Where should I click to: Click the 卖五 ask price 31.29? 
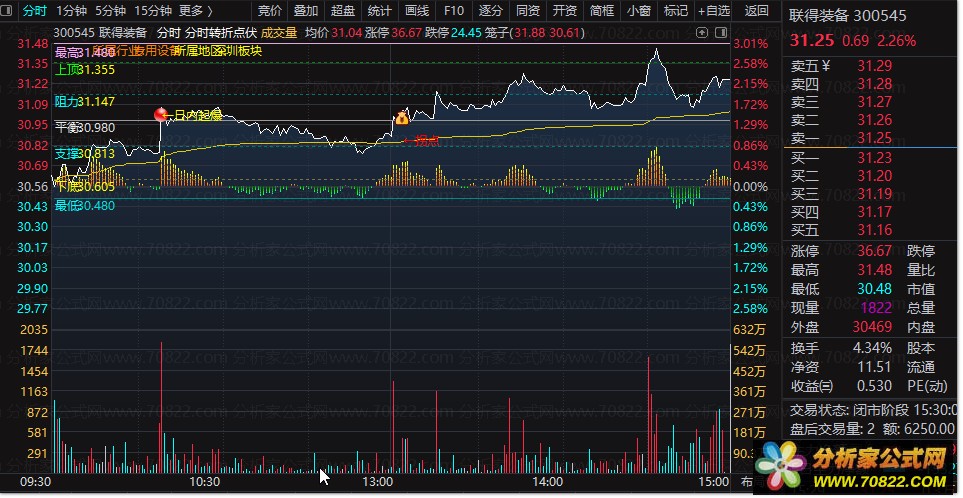(875, 66)
